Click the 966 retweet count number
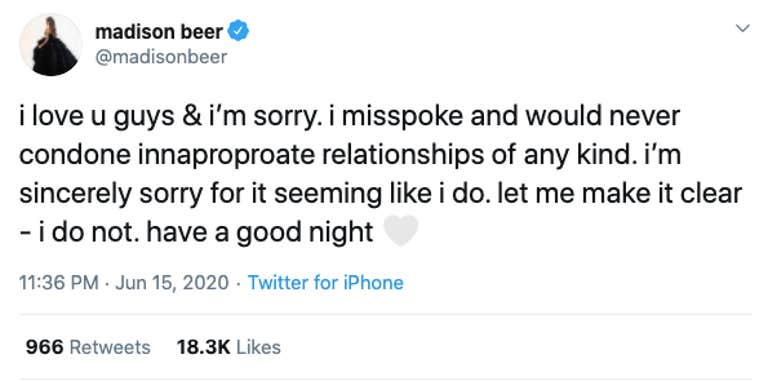Screen dimensions: 768x381 click(x=45, y=347)
